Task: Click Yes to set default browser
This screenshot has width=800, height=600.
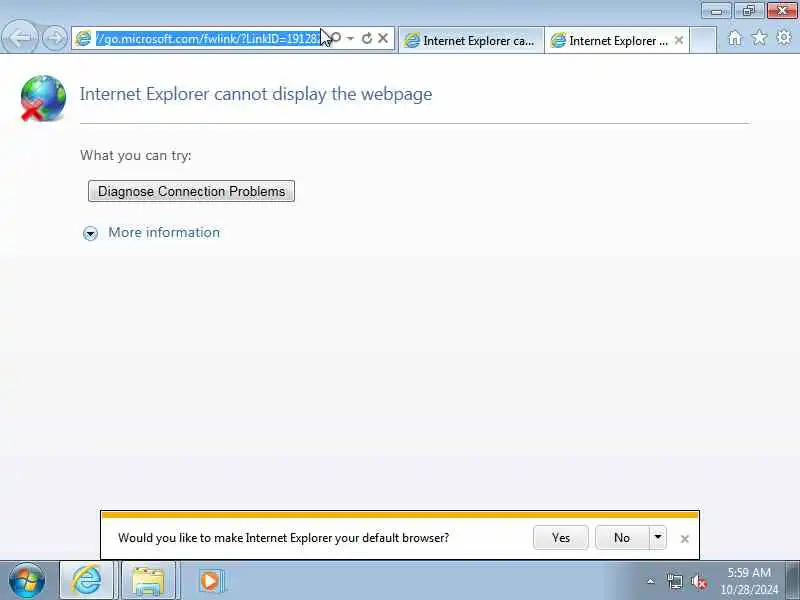Action: [561, 538]
